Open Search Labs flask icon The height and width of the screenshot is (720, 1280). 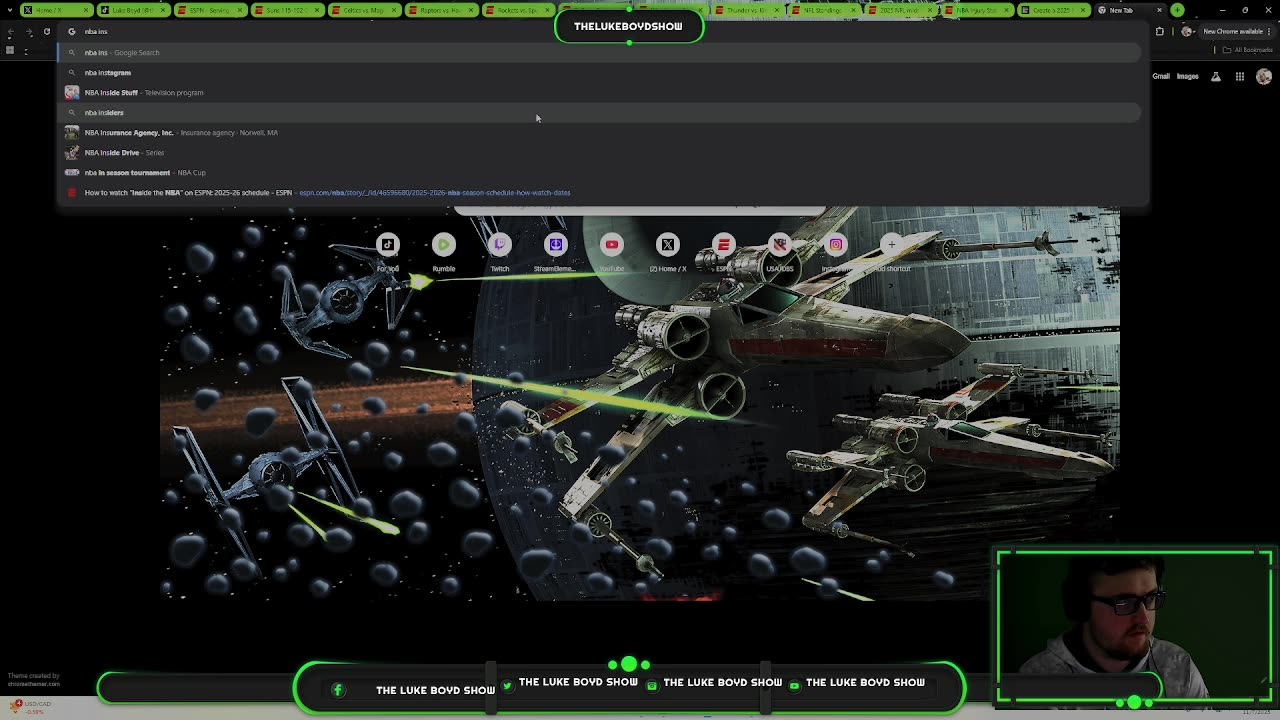point(1216,76)
